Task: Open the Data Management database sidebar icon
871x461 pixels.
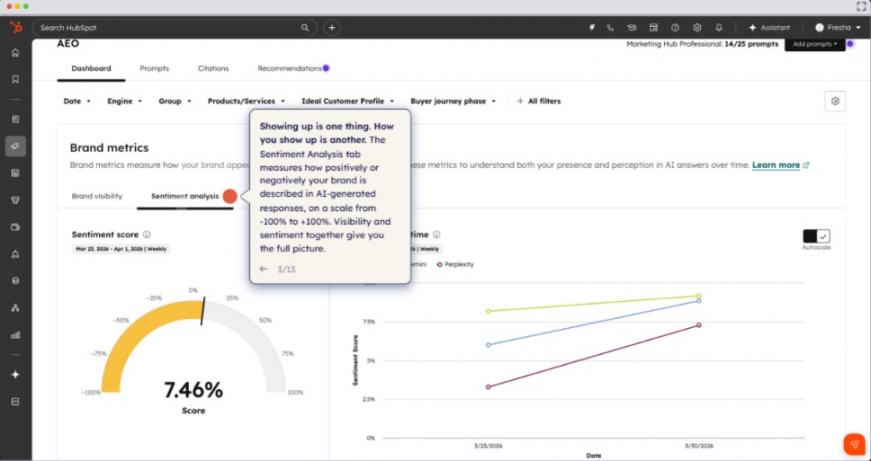Action: click(x=16, y=281)
